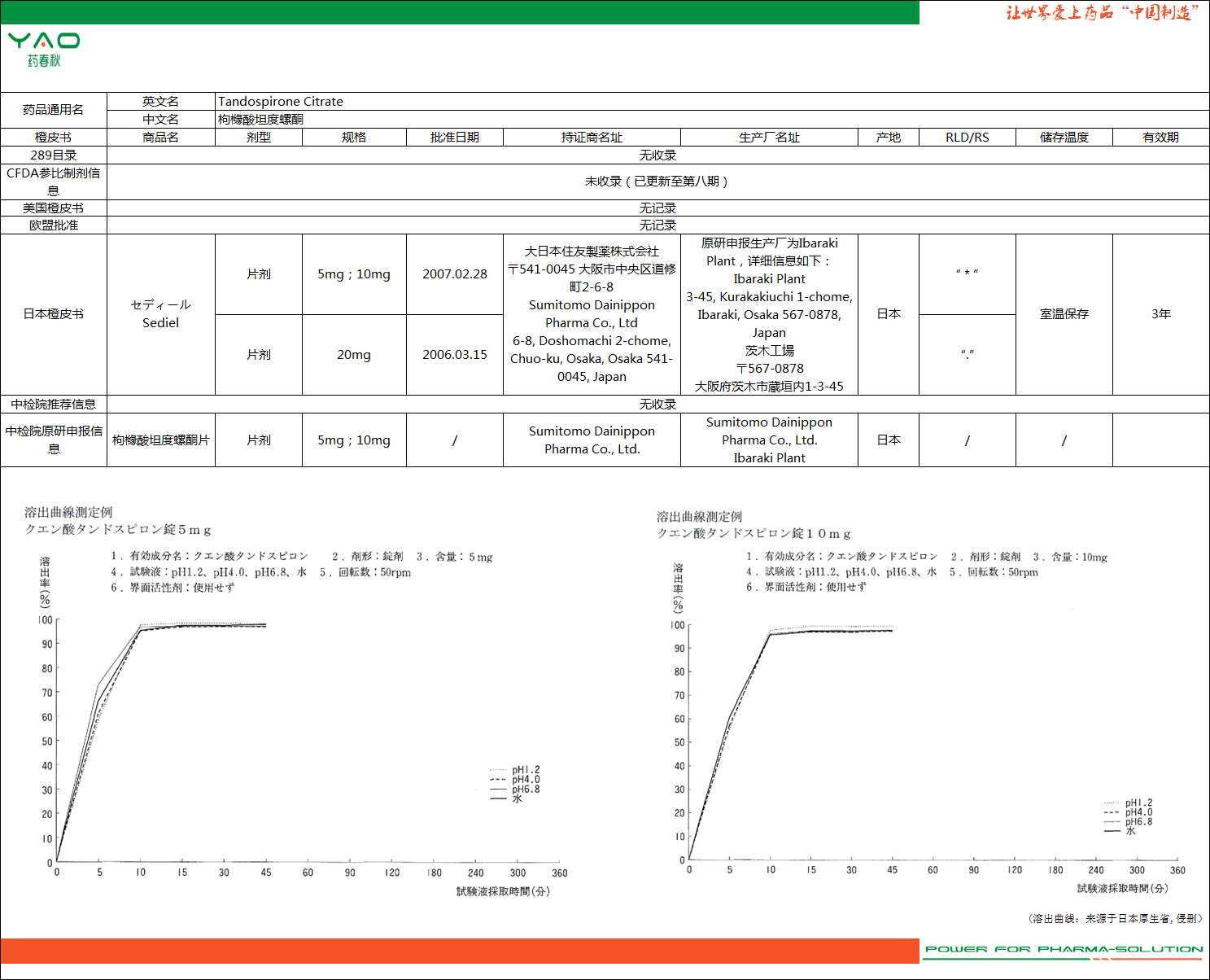This screenshot has width=1210, height=980.
Task: Select the 药品通用名 row header cell
Action: click(x=54, y=110)
